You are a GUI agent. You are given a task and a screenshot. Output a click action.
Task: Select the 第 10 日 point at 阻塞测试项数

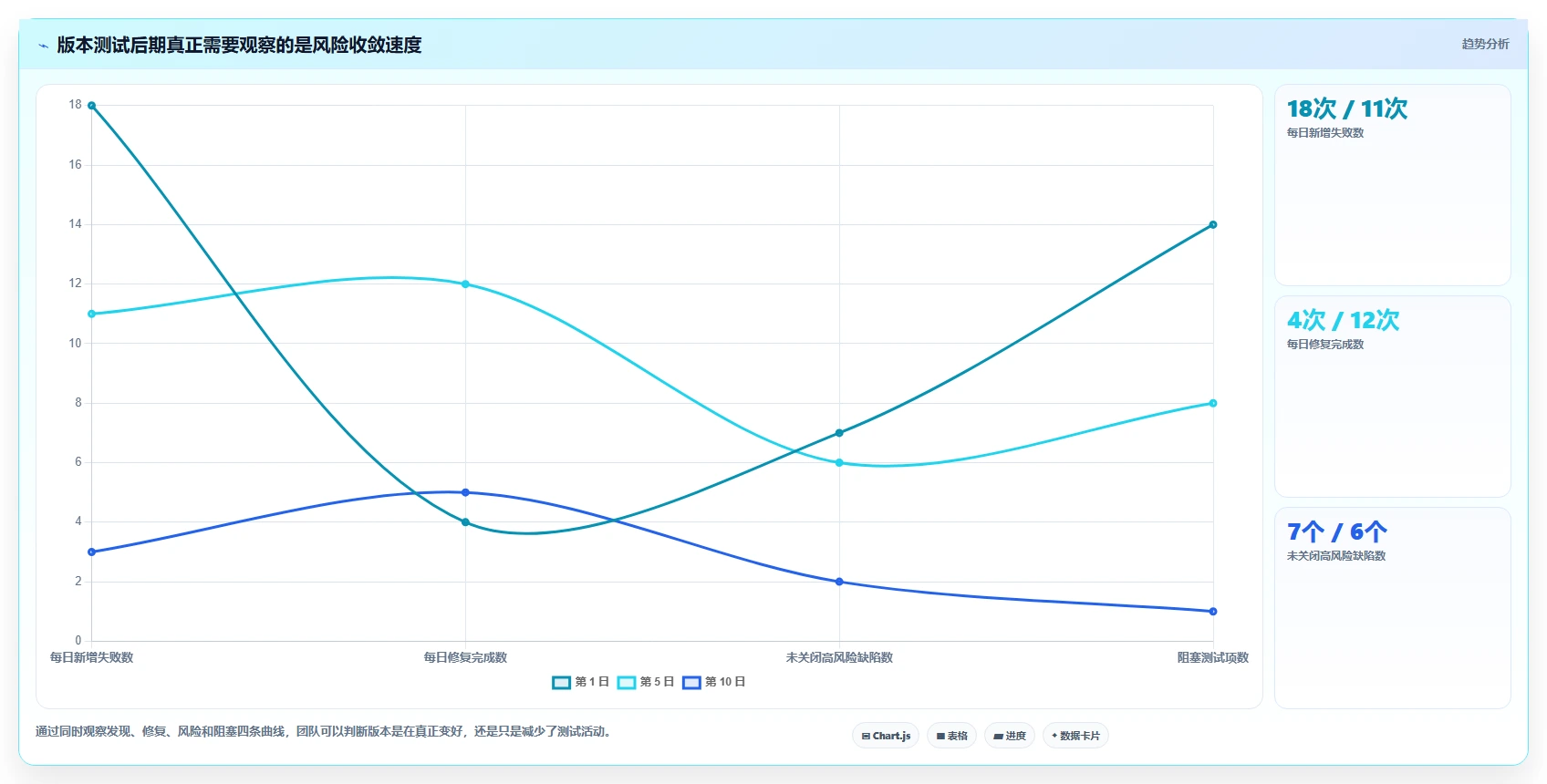pos(1213,612)
